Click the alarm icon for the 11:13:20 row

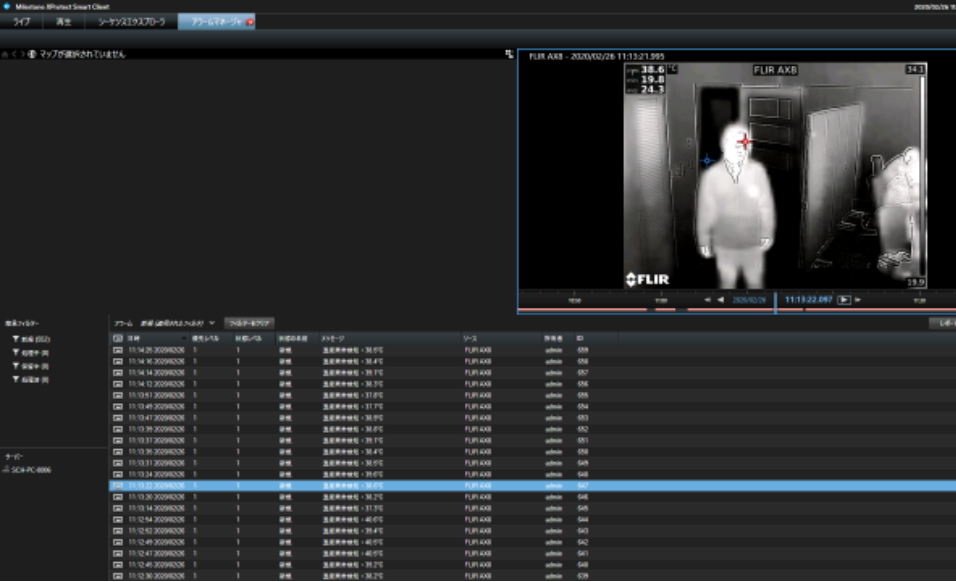[118, 497]
